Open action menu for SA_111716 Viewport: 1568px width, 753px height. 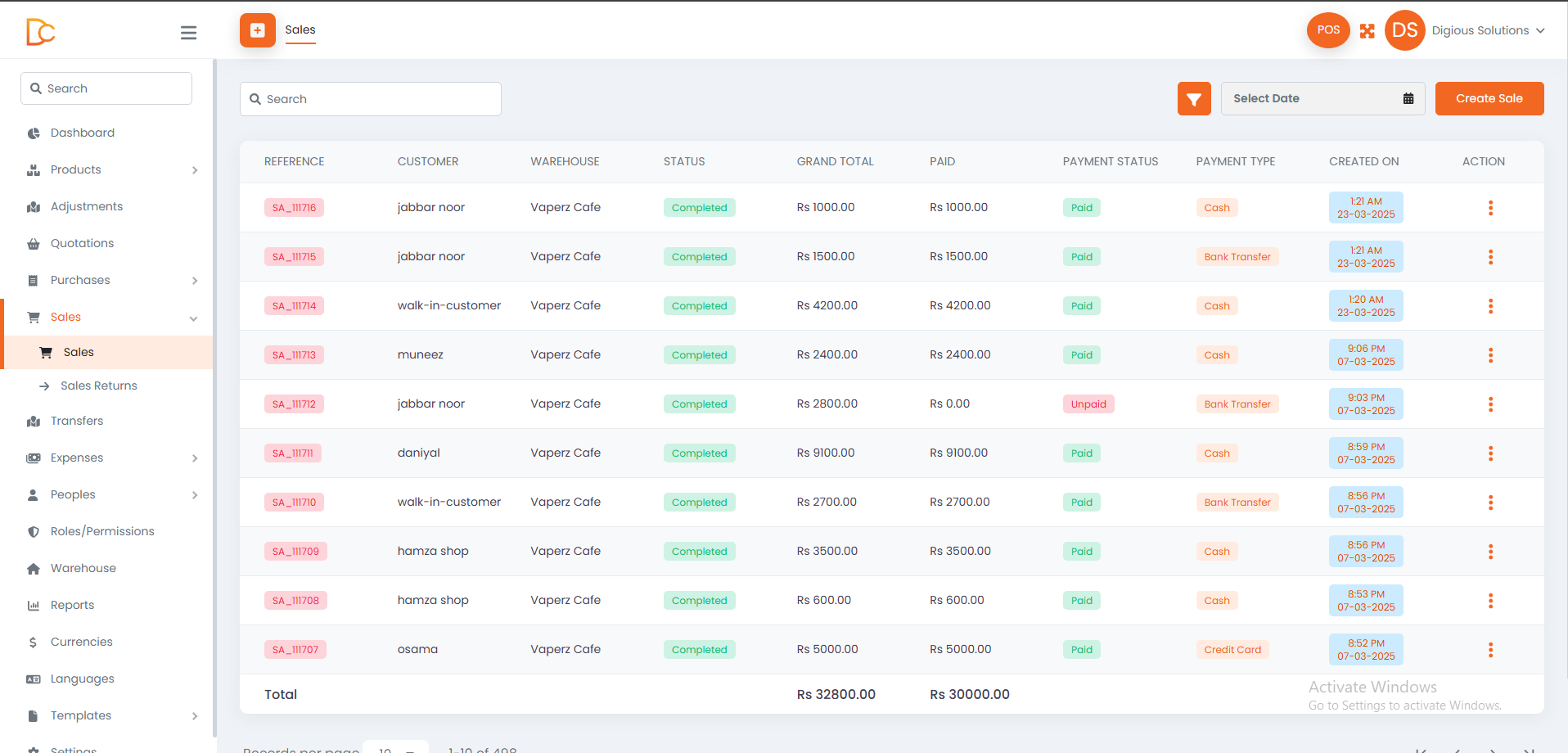tap(1490, 208)
